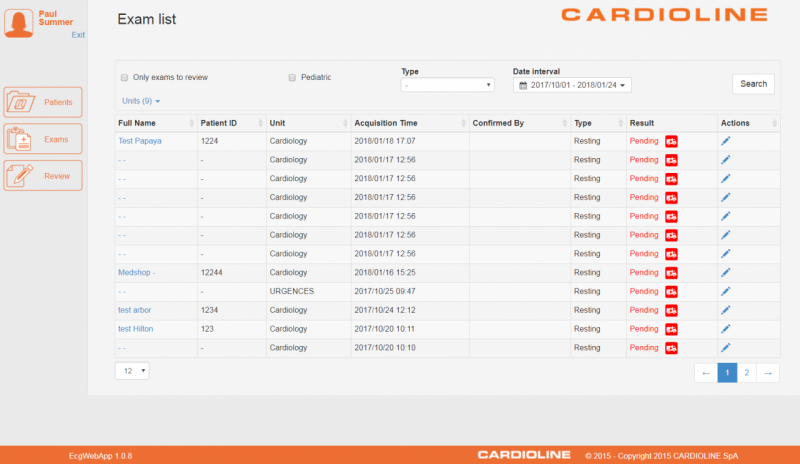
Task: Click the edit pencil icon for Test Papaya
Action: [726, 141]
